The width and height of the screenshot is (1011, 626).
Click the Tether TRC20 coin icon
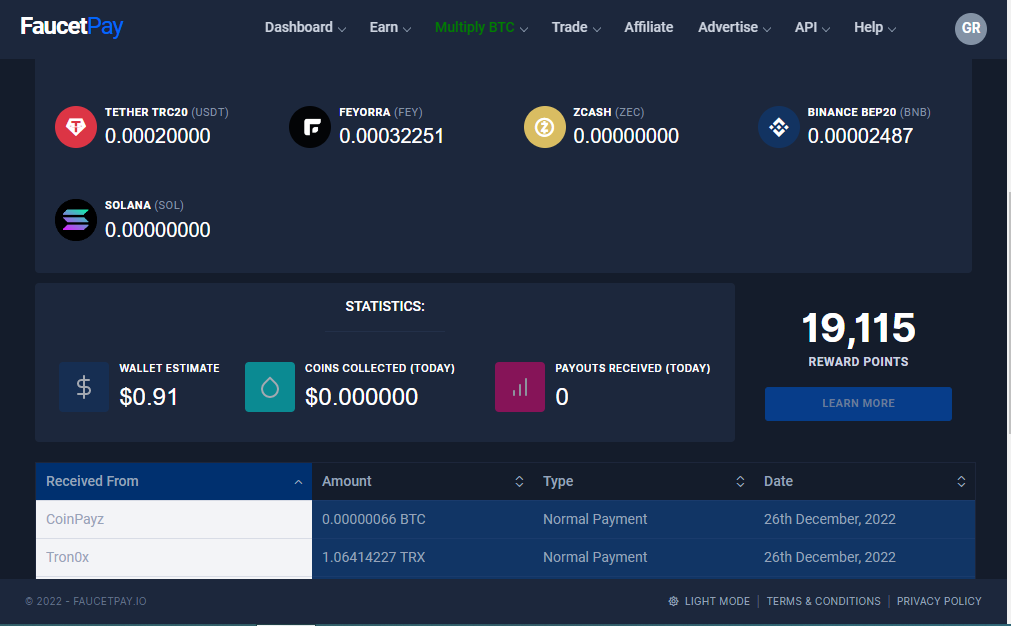pos(76,127)
